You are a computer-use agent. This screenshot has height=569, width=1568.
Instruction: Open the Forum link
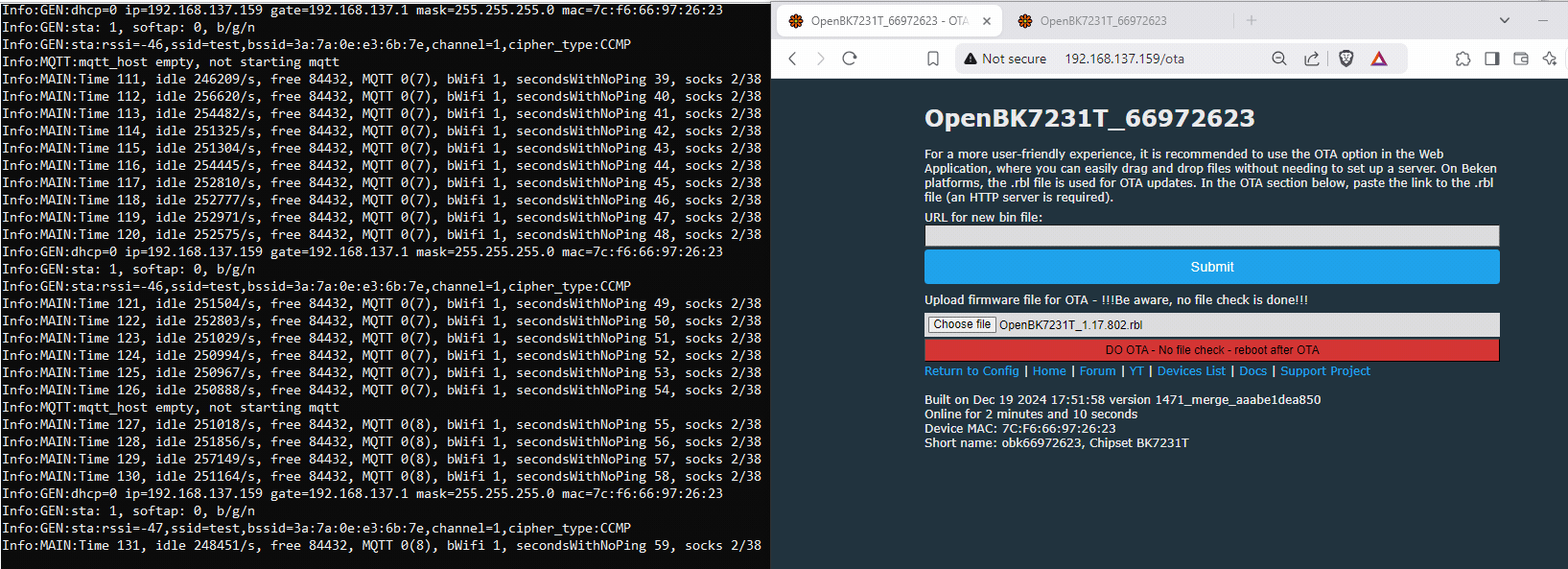click(x=1098, y=370)
